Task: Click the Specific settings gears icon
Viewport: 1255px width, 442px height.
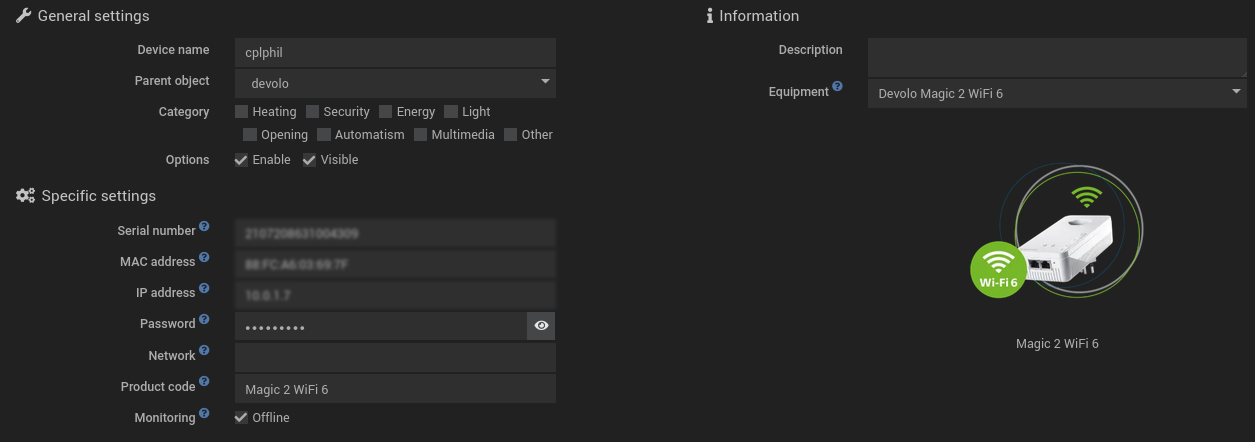Action: [x=26, y=195]
